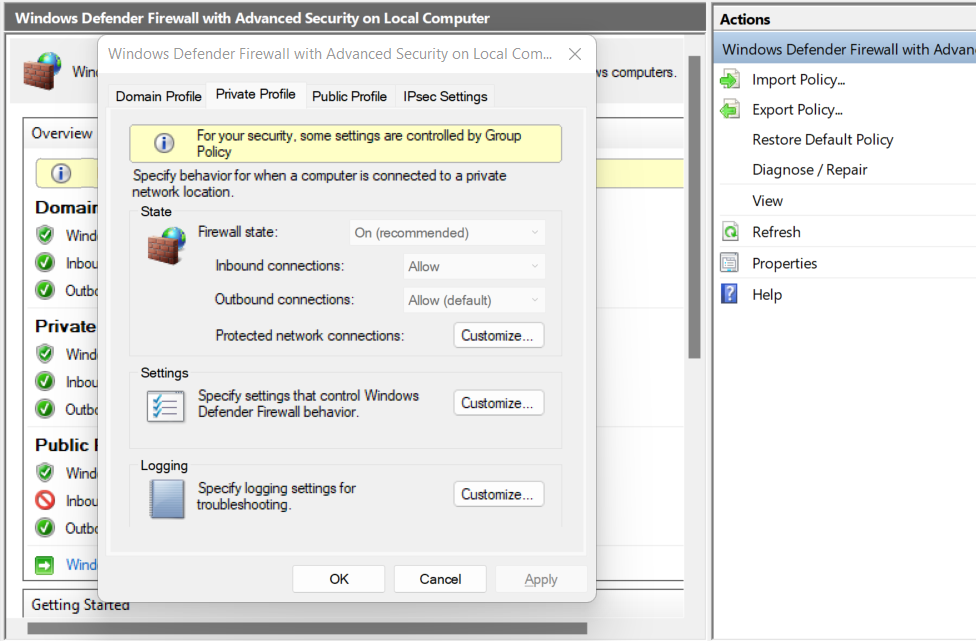976x641 pixels.
Task: Click the dialog title bar text
Action: click(x=330, y=54)
